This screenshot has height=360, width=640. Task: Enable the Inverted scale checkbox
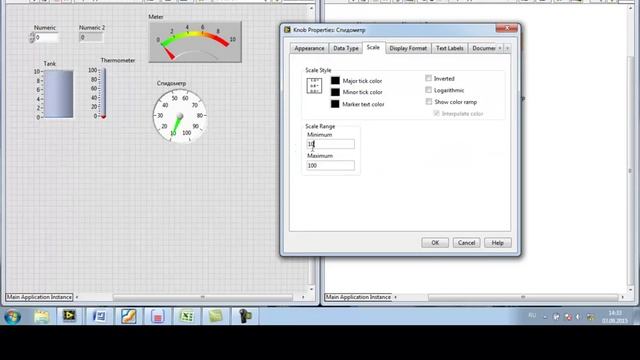(x=428, y=78)
